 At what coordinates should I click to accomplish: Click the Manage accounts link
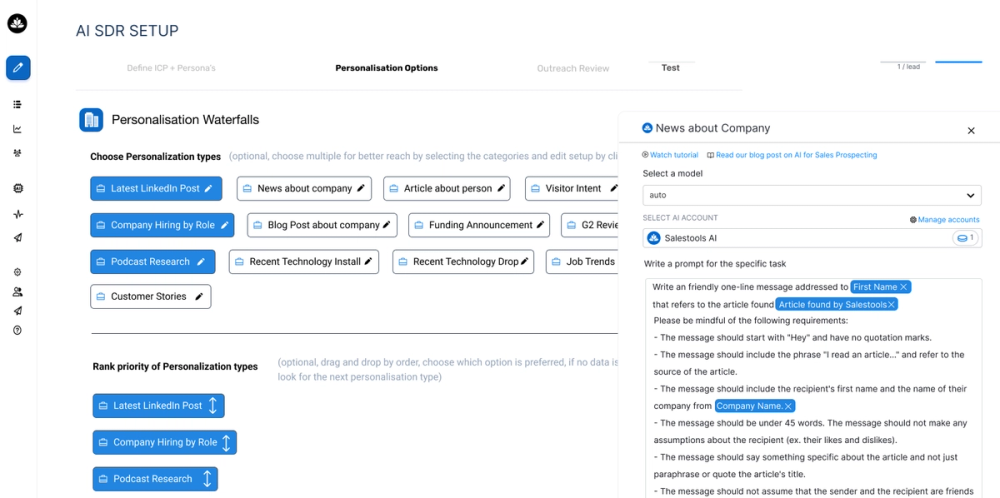pyautogui.click(x=945, y=219)
